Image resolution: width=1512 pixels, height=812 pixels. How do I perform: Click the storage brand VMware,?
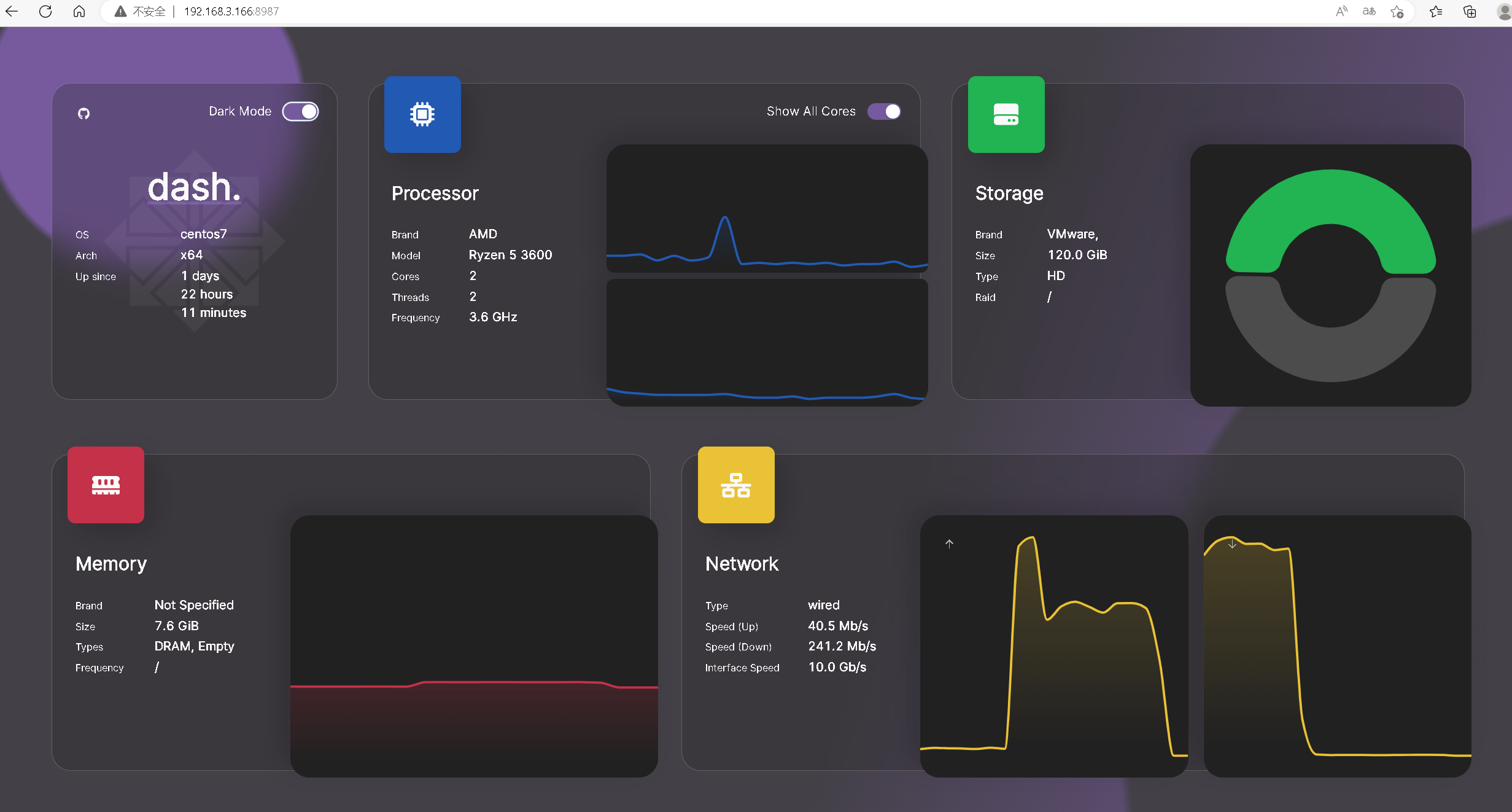[x=1072, y=234]
